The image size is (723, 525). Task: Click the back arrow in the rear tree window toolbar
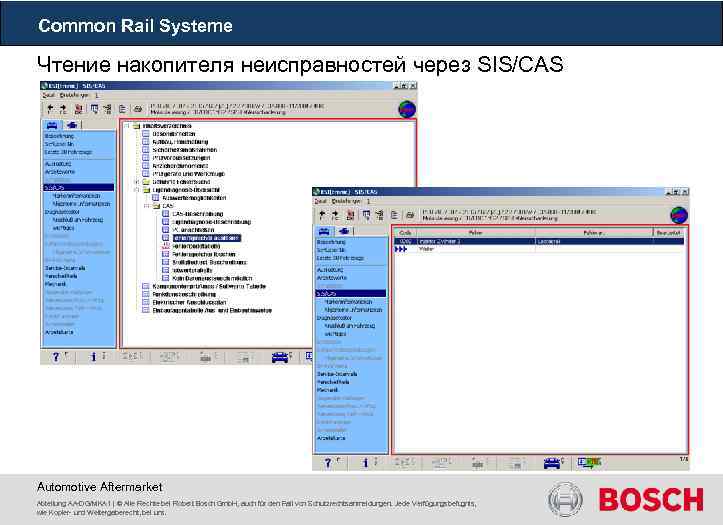pyautogui.click(x=50, y=108)
